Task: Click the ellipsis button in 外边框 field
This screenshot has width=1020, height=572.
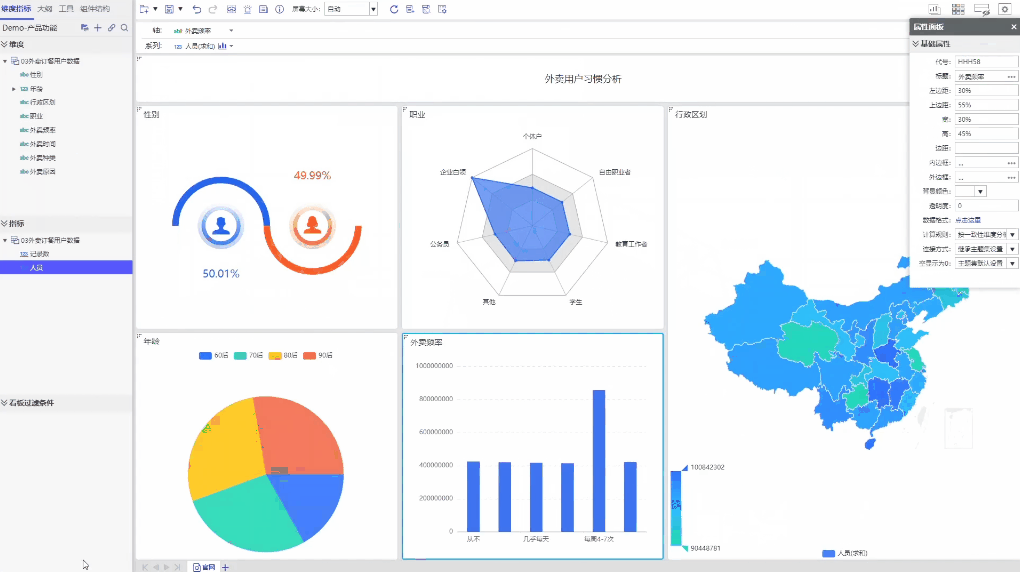Action: click(1012, 177)
